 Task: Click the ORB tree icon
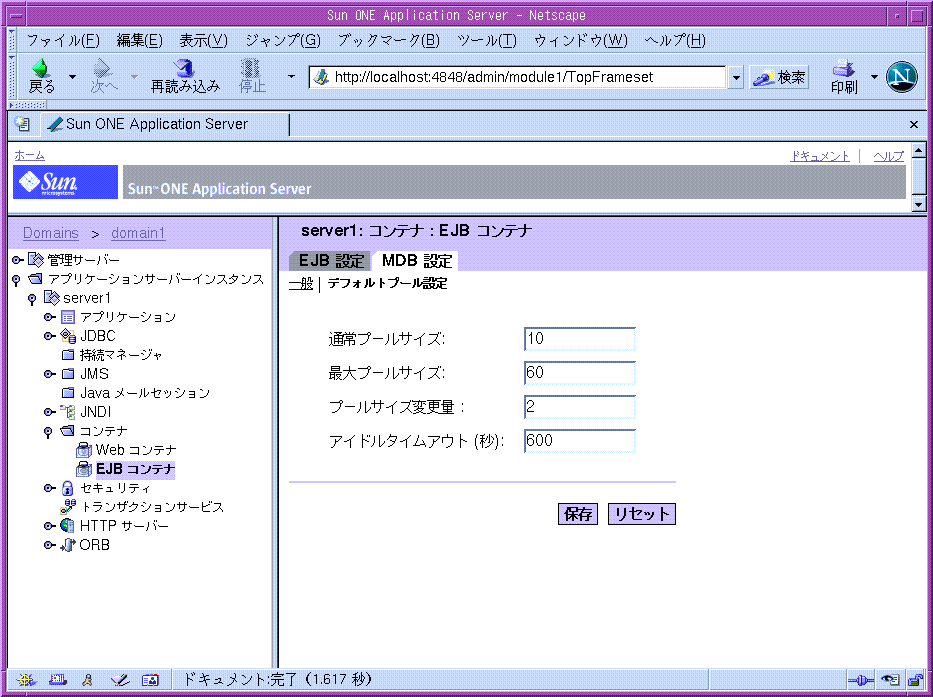coord(68,545)
